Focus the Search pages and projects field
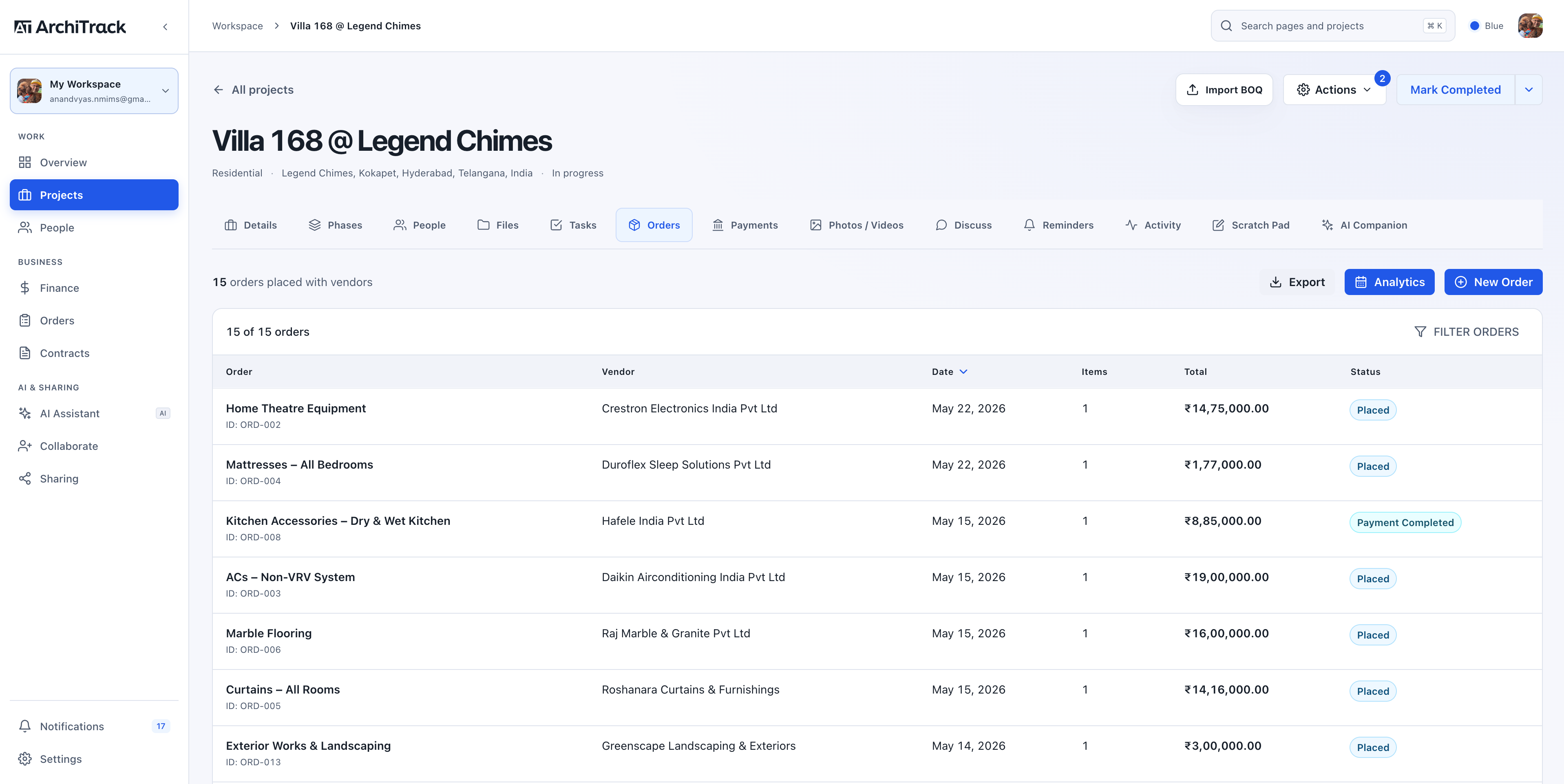The width and height of the screenshot is (1564, 784). (1333, 26)
